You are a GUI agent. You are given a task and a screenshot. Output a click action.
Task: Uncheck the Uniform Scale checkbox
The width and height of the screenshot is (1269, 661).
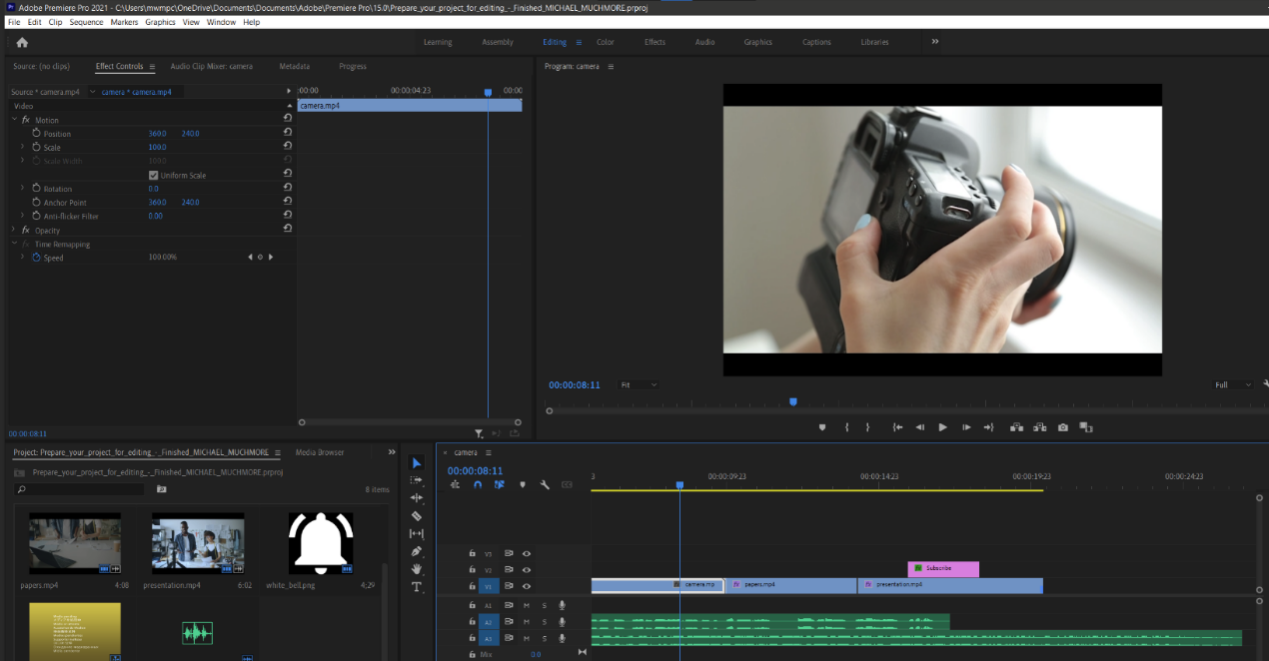(153, 175)
